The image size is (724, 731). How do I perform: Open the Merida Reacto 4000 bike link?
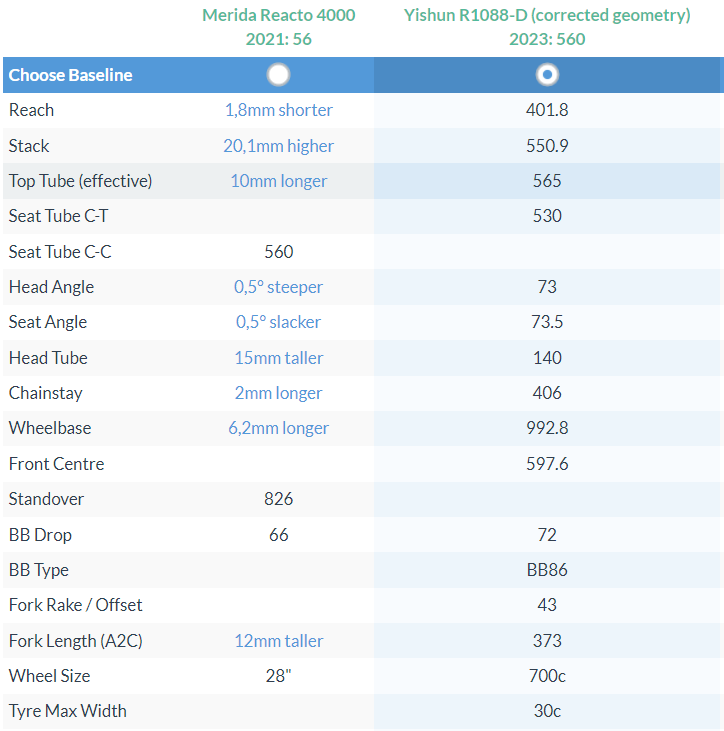coord(278,16)
